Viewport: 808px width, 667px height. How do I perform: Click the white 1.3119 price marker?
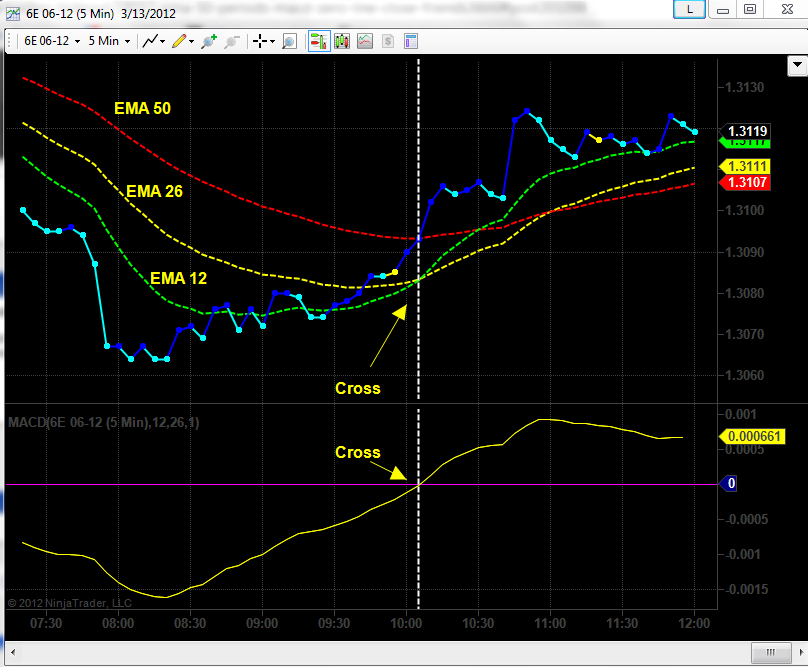click(x=746, y=131)
